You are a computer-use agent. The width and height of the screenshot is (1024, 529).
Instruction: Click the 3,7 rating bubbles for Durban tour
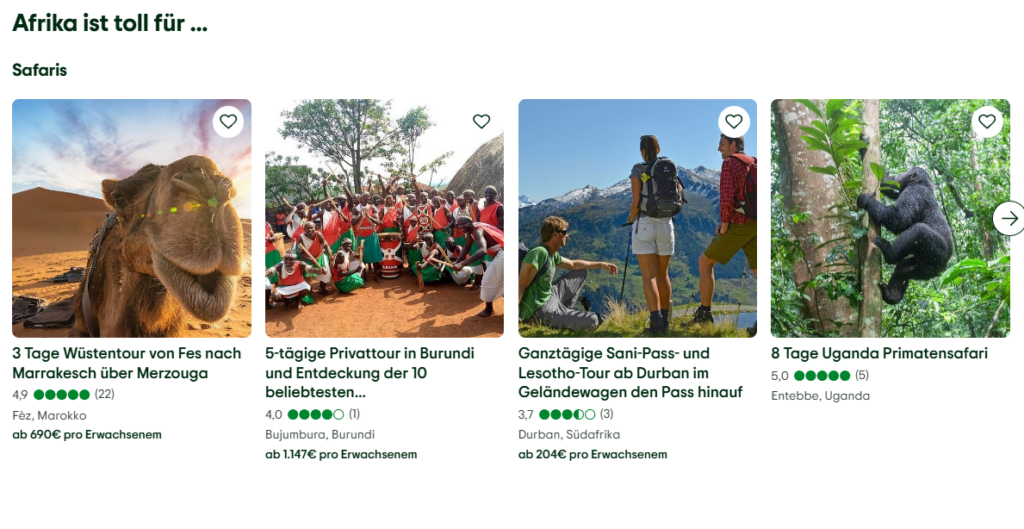(x=566, y=414)
